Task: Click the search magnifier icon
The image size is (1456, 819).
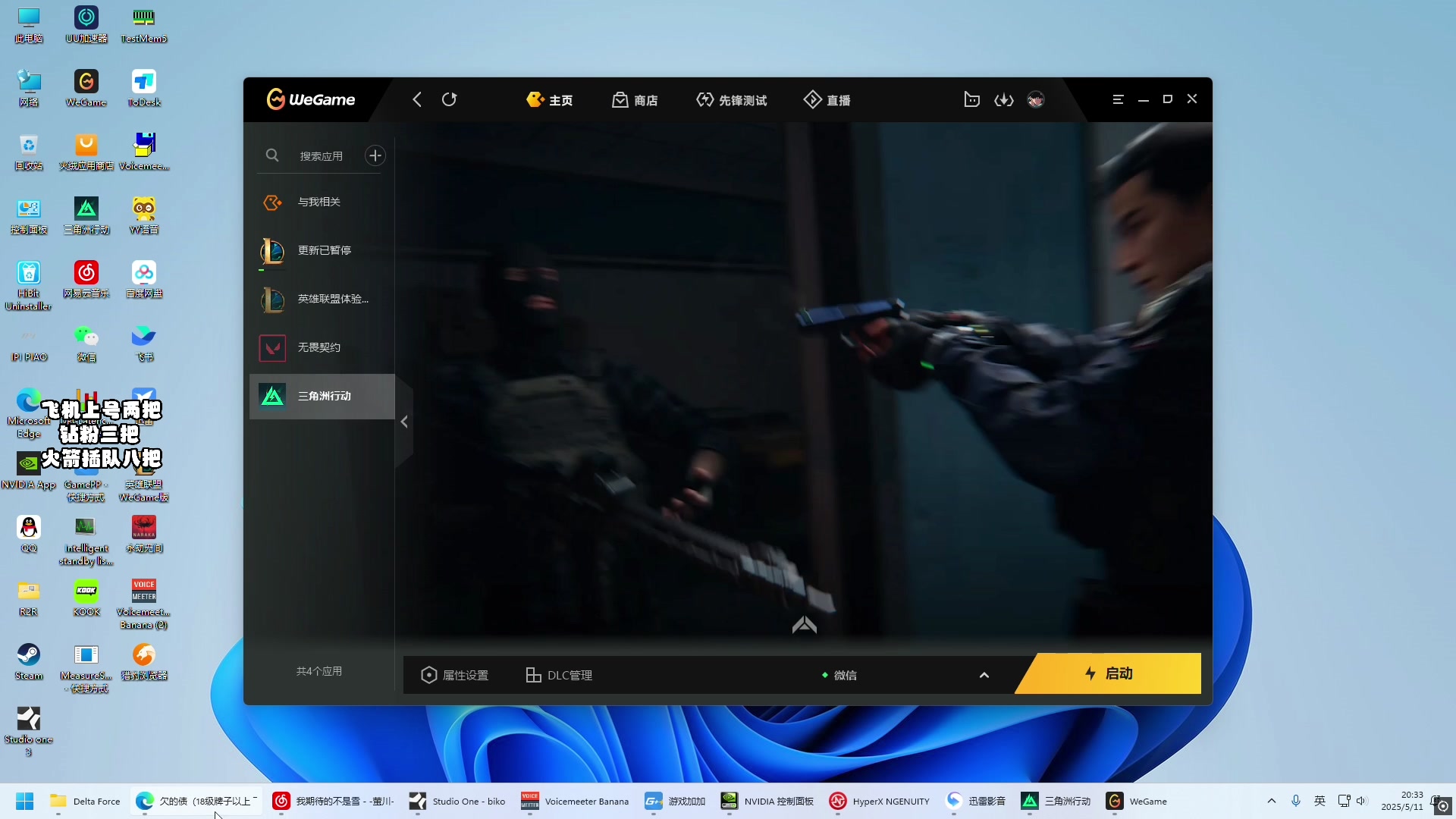Action: click(272, 155)
